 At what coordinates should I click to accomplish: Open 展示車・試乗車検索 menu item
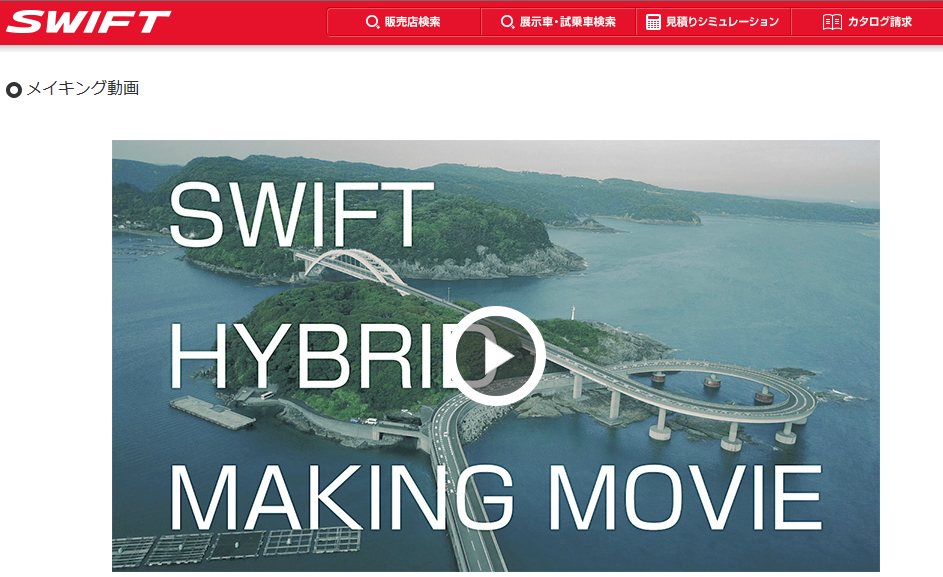pos(559,22)
